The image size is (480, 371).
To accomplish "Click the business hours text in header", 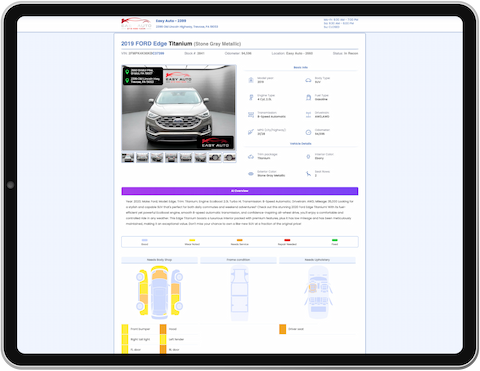I will pyautogui.click(x=341, y=23).
